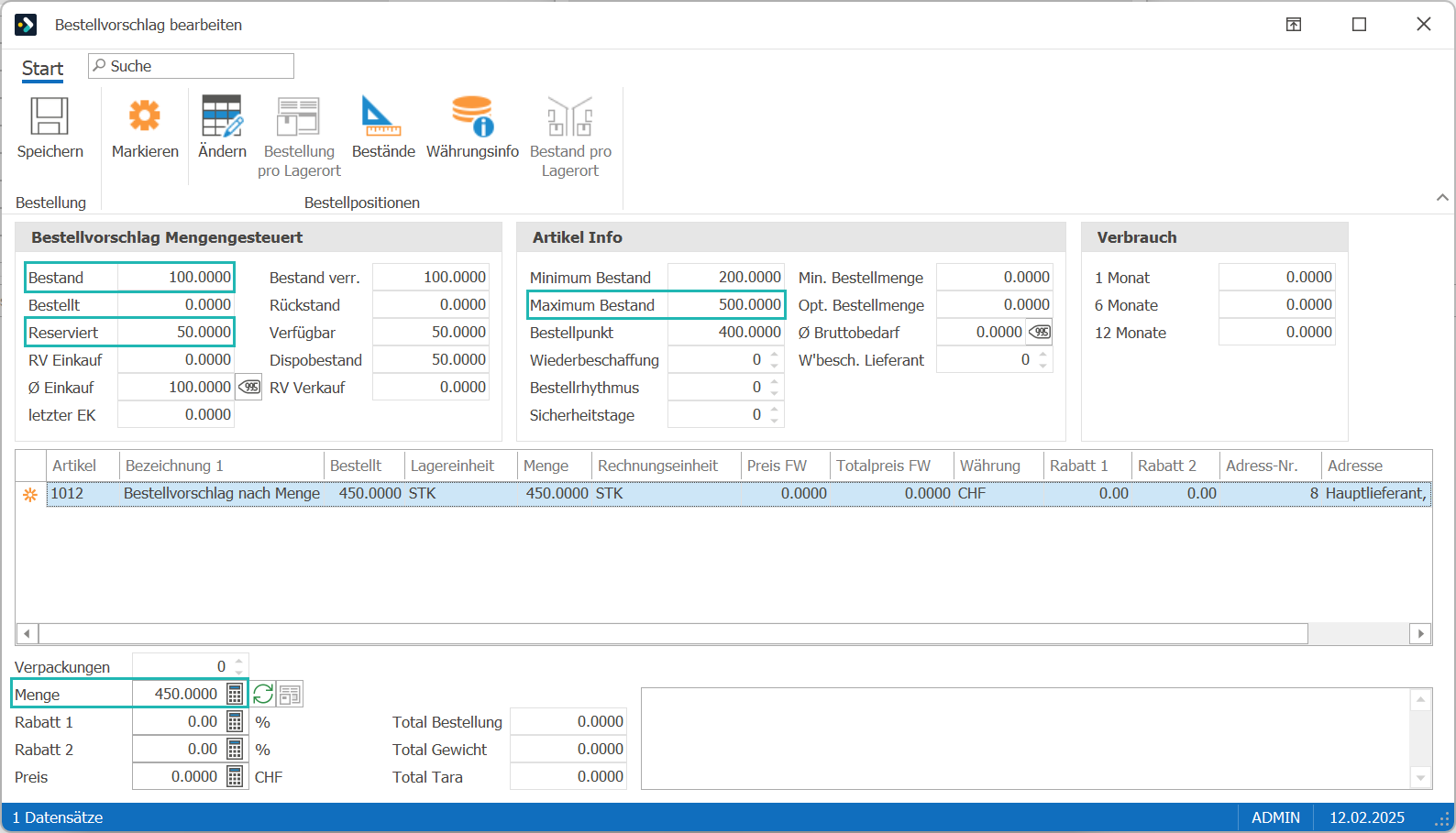Click the grid's scroll left arrow
Viewport: 1456px width, 833px height.
(x=27, y=634)
